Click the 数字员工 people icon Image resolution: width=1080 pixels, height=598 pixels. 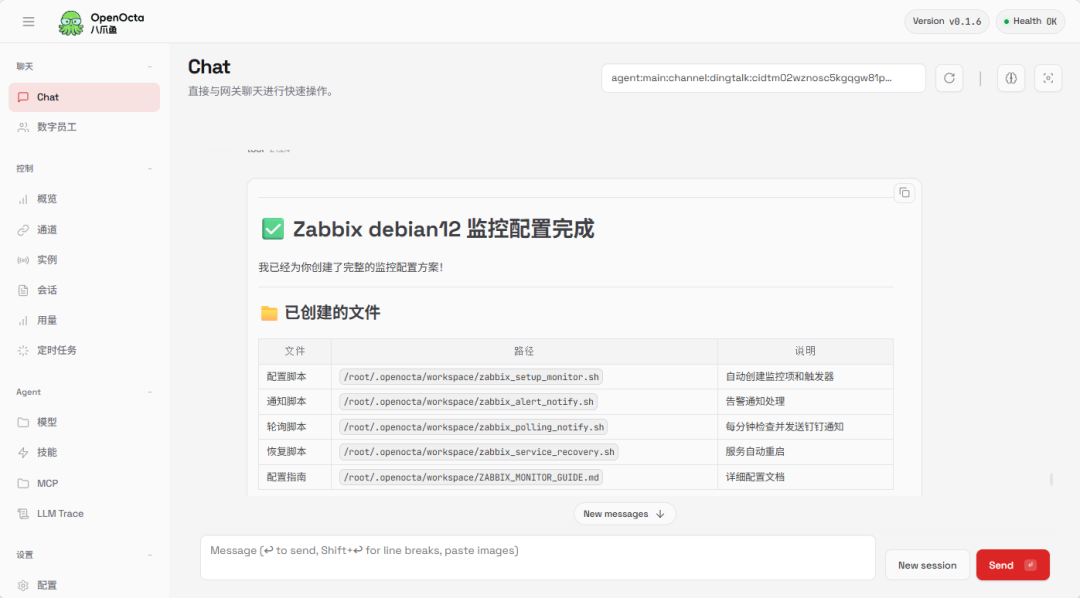click(x=23, y=127)
